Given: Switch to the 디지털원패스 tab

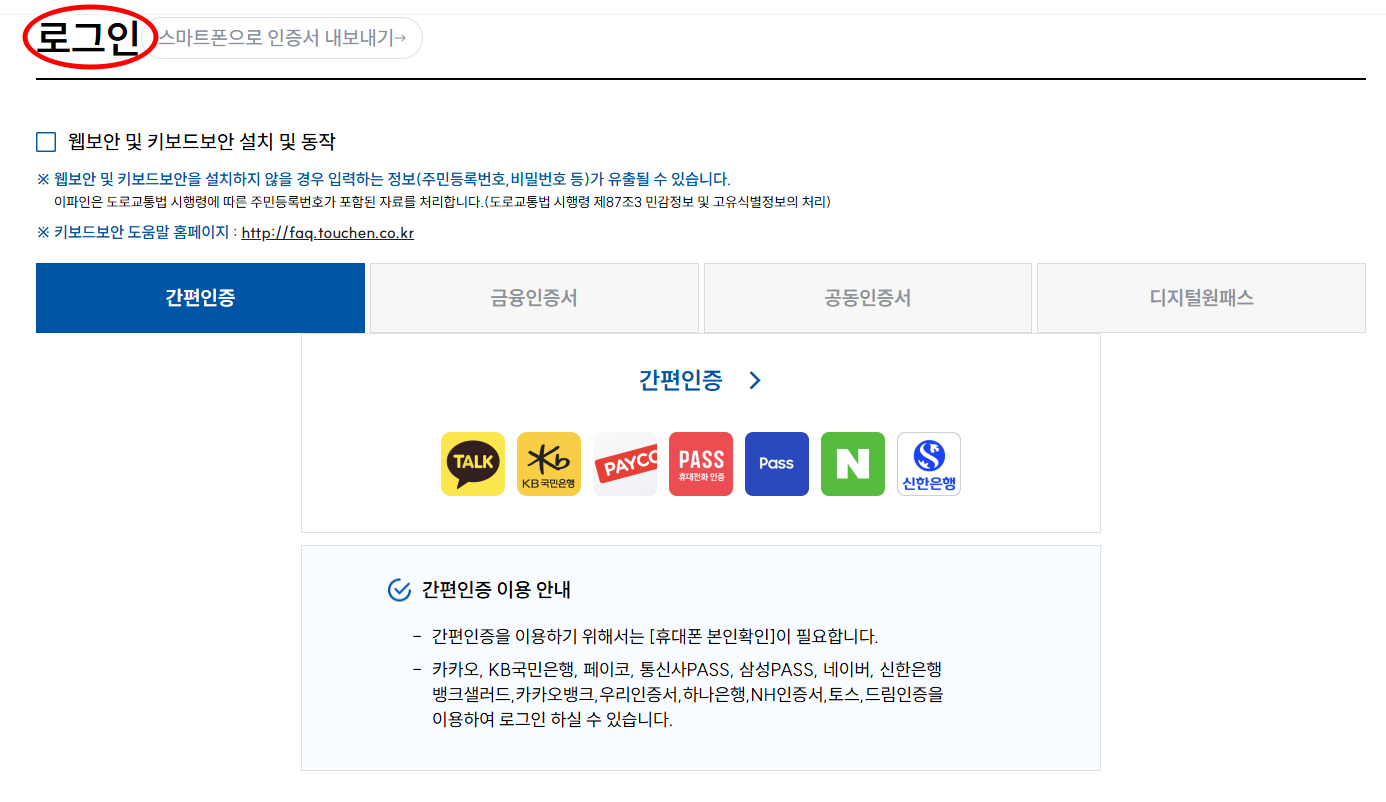Looking at the screenshot, I should click(1200, 297).
